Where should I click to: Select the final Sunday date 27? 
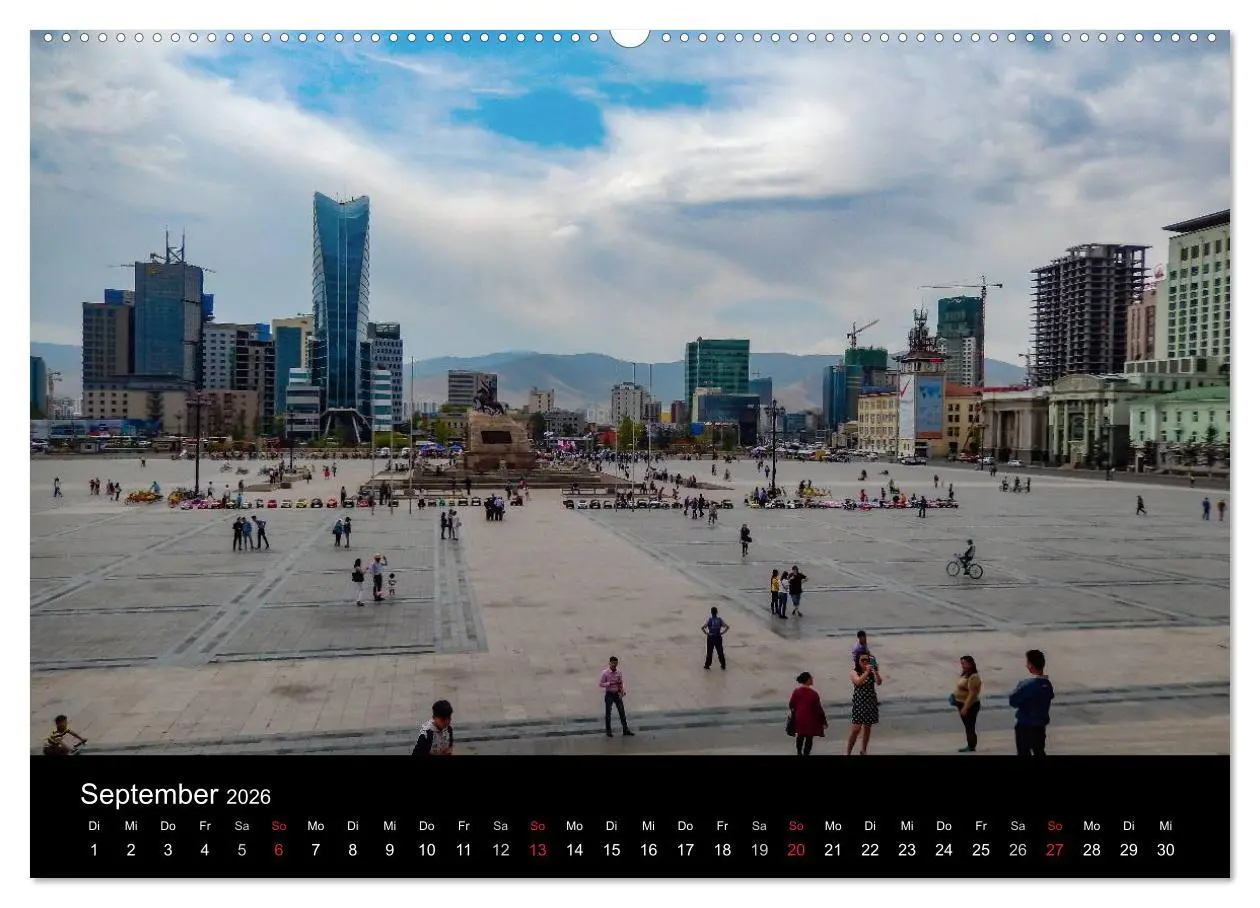[1054, 850]
